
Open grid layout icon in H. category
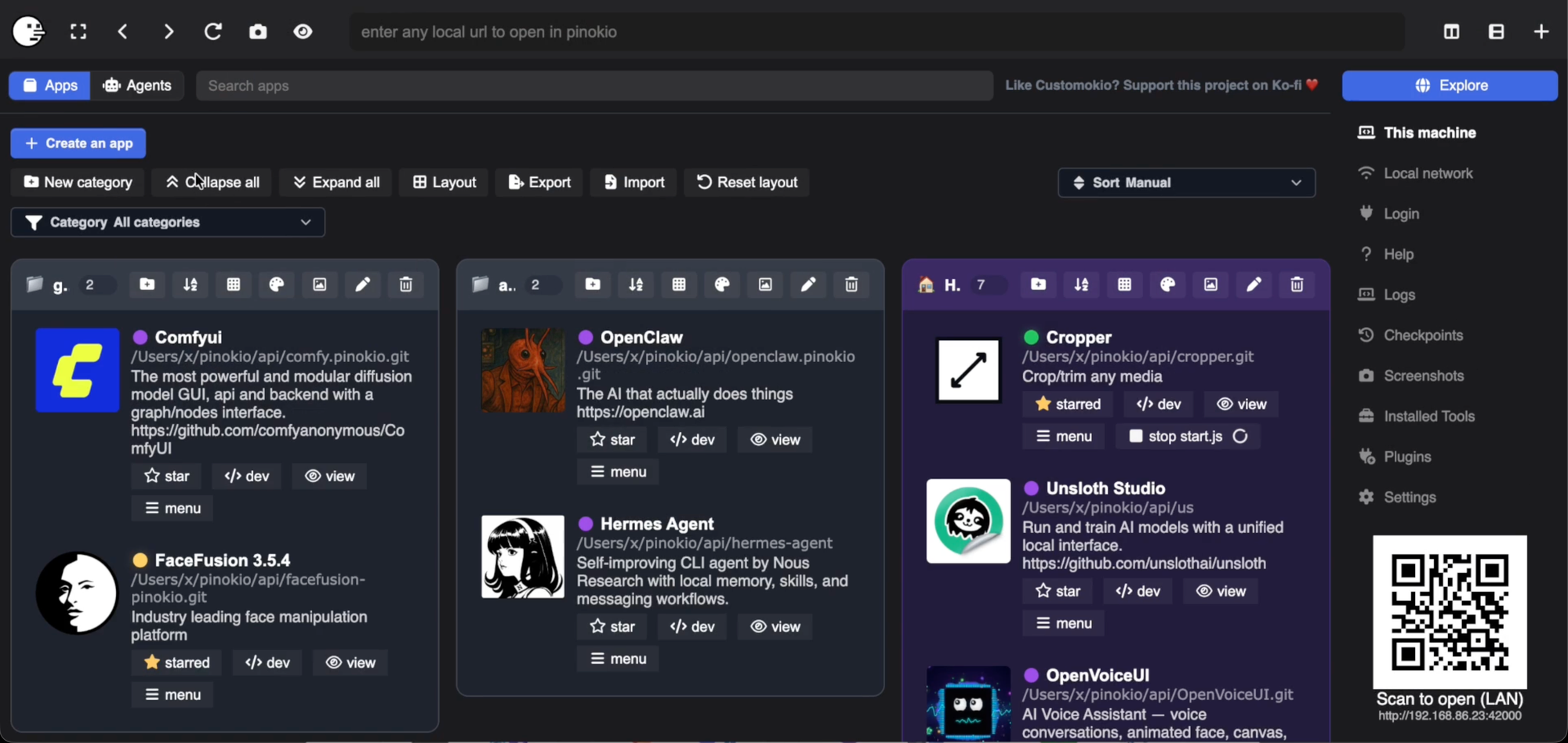(x=1124, y=285)
